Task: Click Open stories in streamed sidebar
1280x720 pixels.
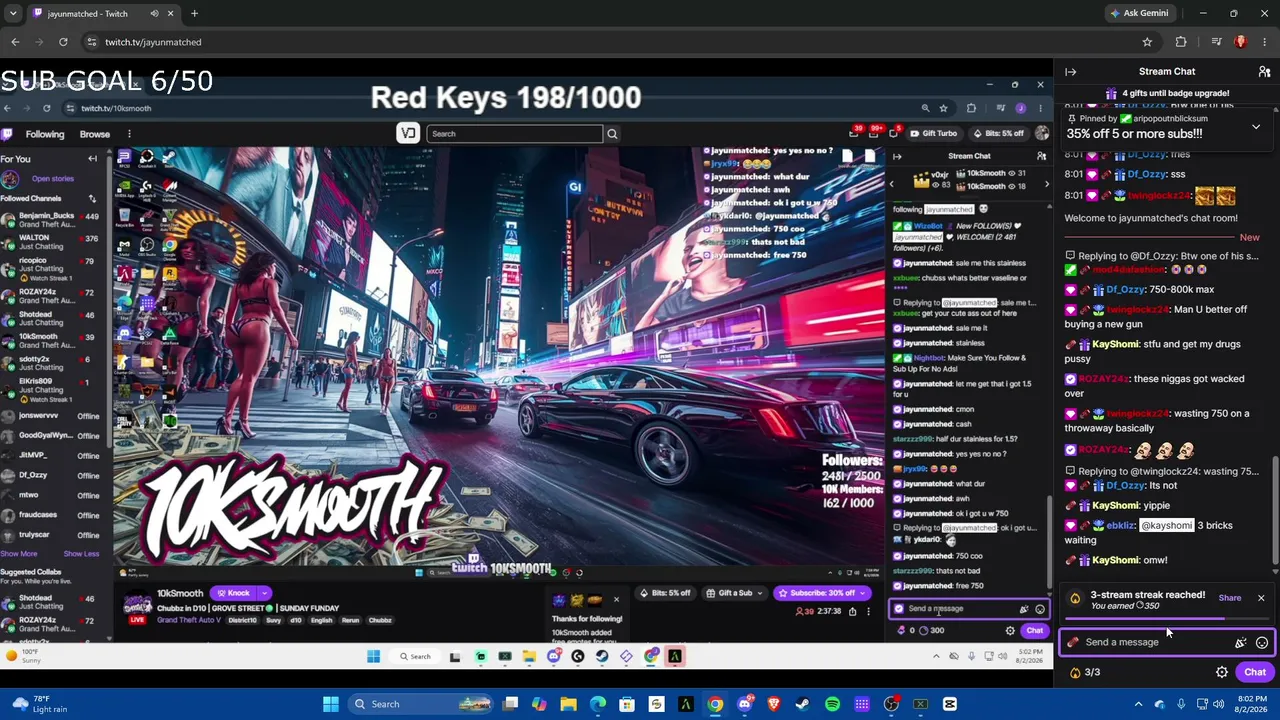Action: coord(52,179)
